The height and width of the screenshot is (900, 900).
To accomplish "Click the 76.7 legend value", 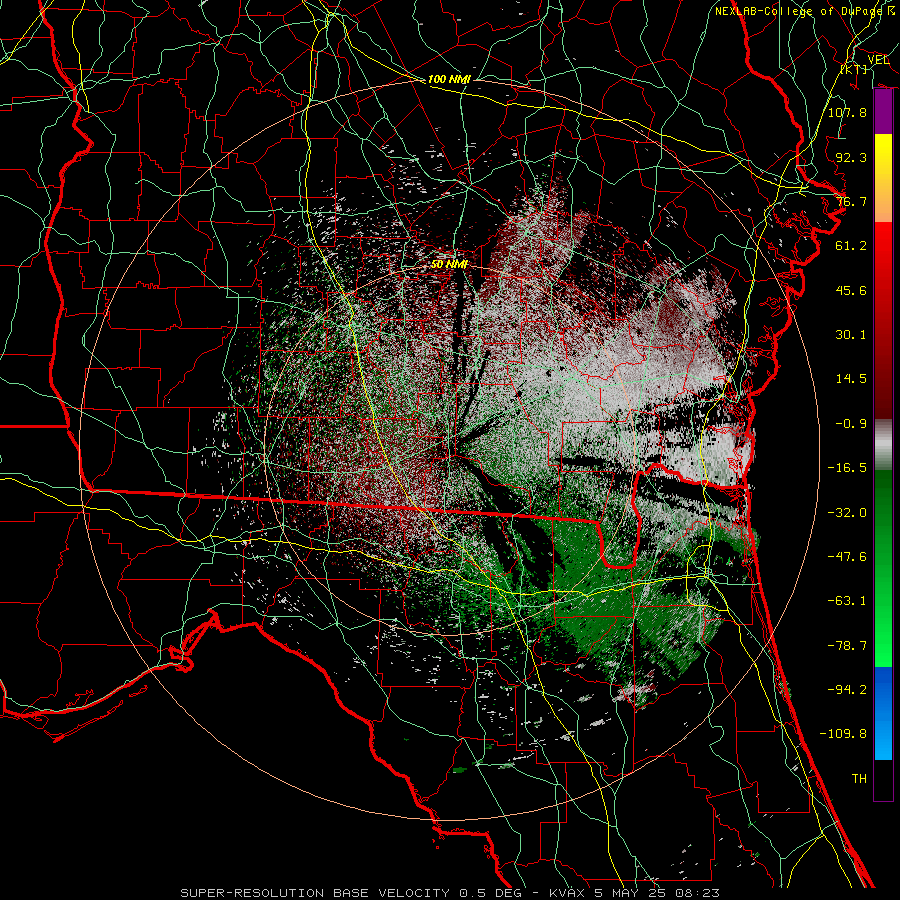I will (x=851, y=201).
